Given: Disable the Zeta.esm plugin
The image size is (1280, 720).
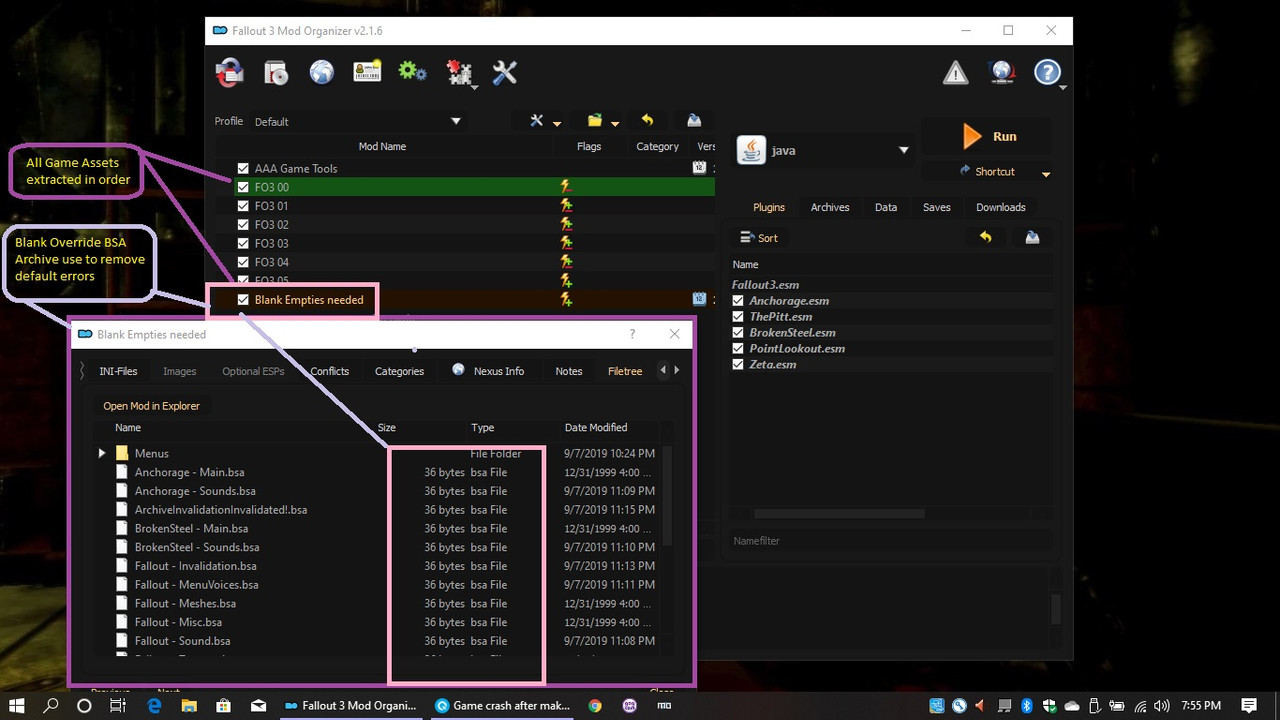Looking at the screenshot, I should pyautogui.click(x=738, y=364).
